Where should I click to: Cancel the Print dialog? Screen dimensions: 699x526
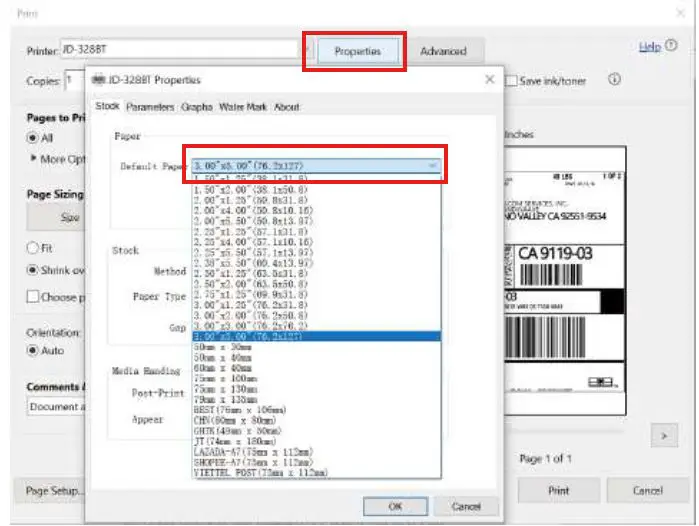(x=647, y=490)
